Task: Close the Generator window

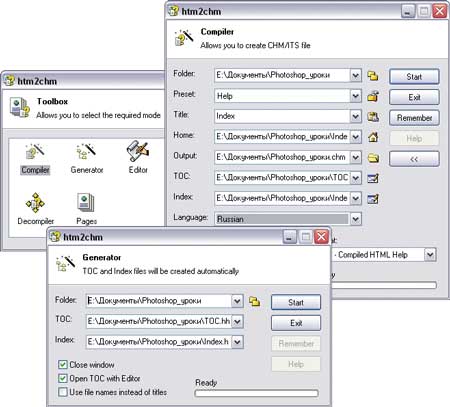Action: [322, 237]
